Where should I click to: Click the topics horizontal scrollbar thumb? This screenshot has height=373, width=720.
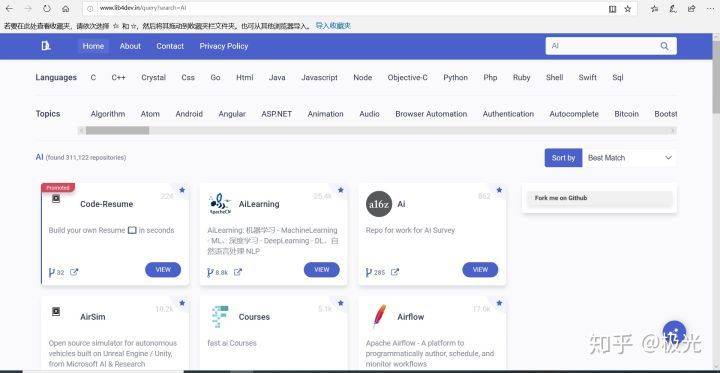[118, 130]
